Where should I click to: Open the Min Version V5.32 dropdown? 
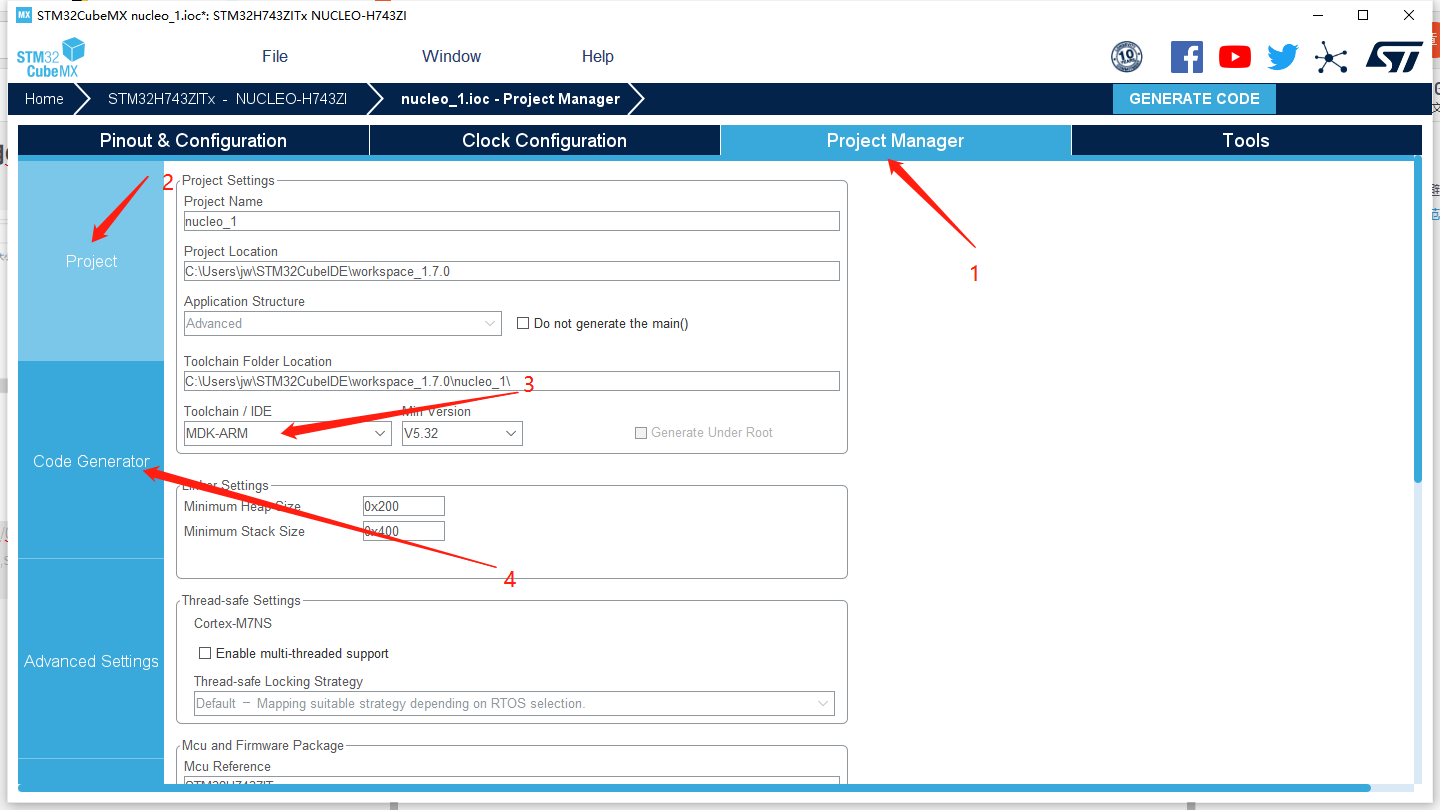click(x=462, y=433)
